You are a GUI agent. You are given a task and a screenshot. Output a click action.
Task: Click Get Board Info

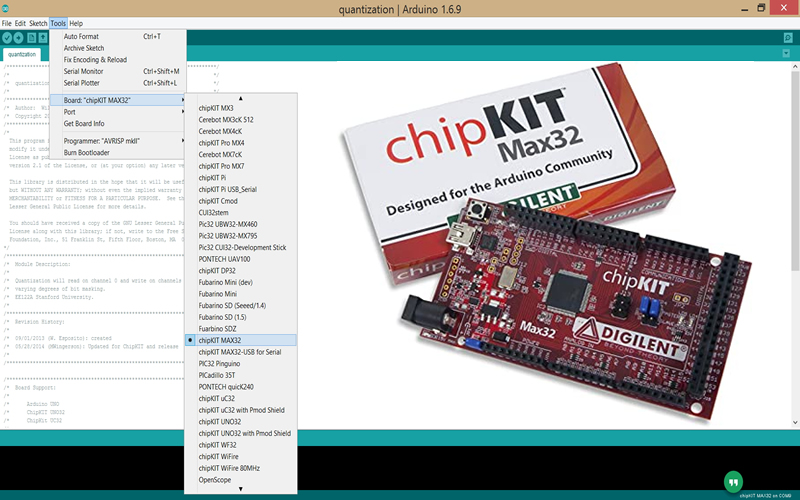pyautogui.click(x=118, y=123)
